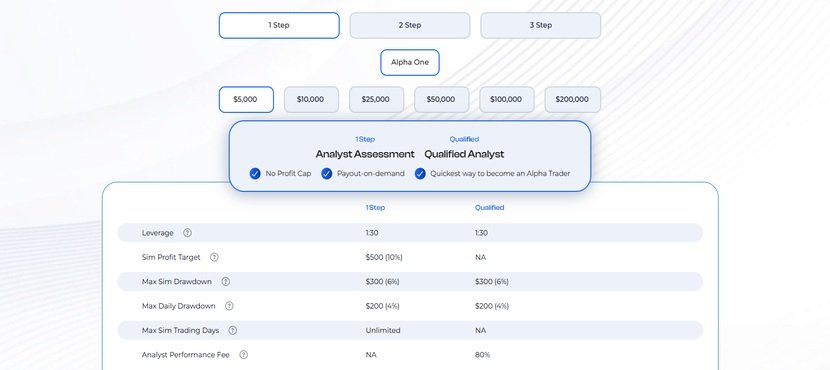Select the 1 Step tab

[x=279, y=25]
